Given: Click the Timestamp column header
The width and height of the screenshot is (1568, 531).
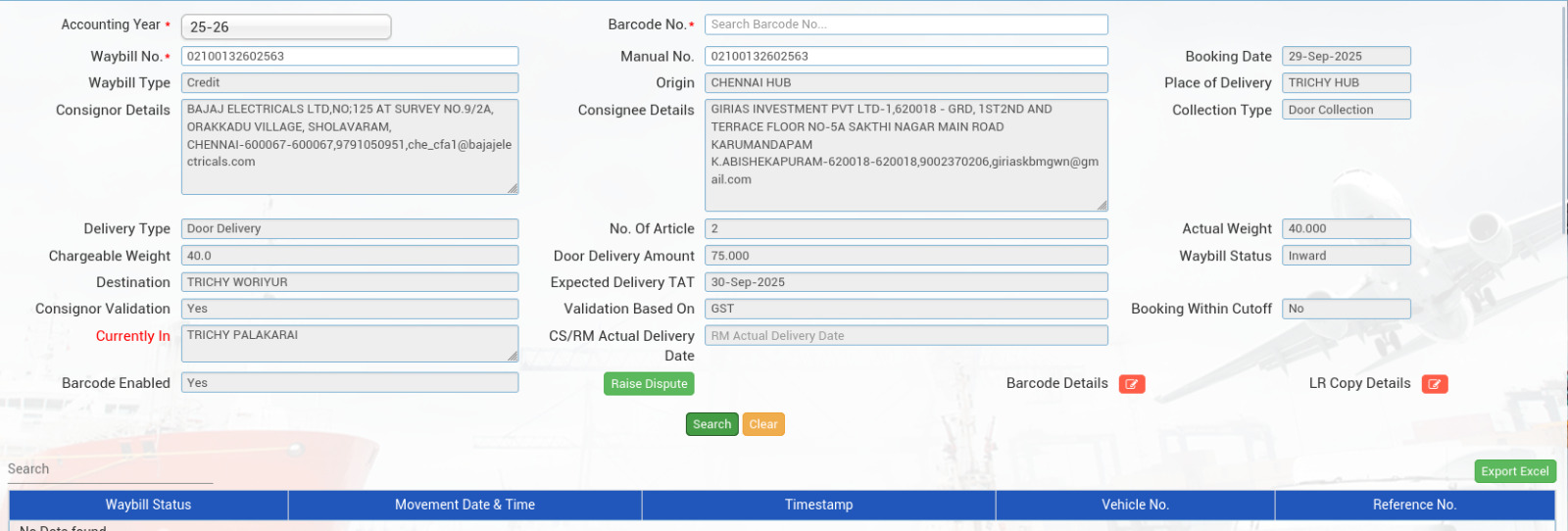Looking at the screenshot, I should click(818, 505).
